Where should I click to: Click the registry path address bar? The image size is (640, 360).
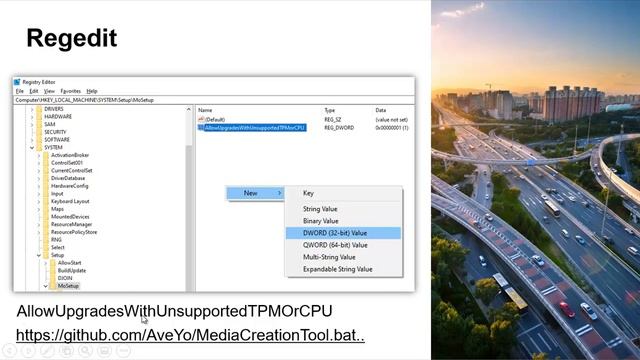214,100
